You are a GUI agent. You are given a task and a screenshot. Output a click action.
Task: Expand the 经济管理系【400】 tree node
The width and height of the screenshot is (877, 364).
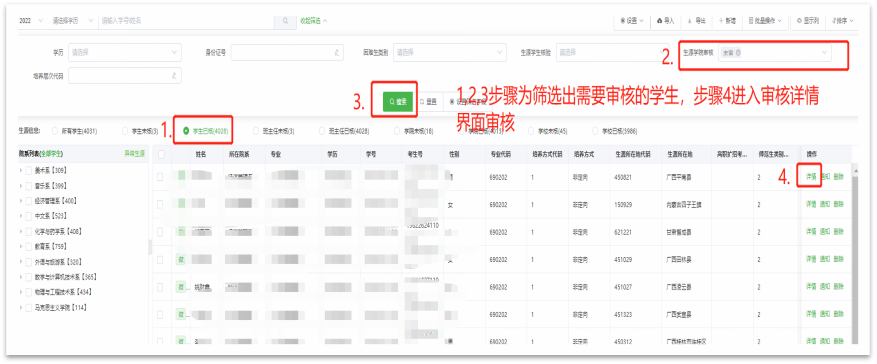point(21,200)
